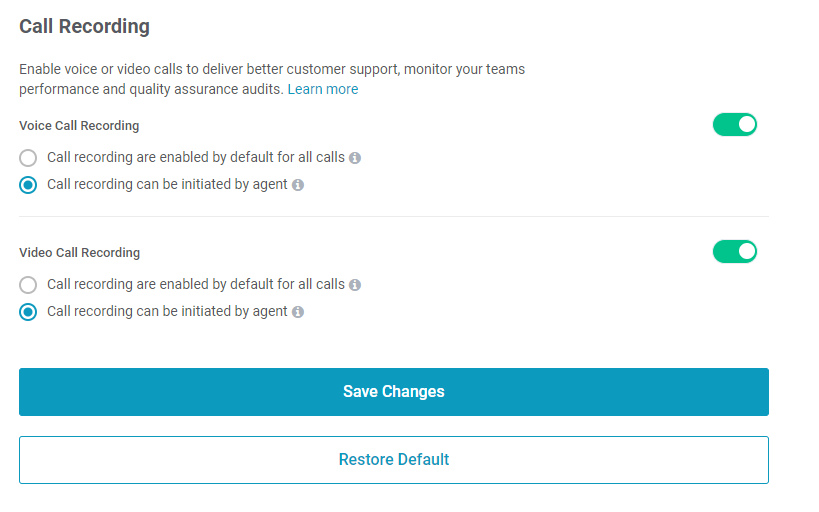Turn off the Video Call Recording switch
819x512 pixels.
point(734,252)
